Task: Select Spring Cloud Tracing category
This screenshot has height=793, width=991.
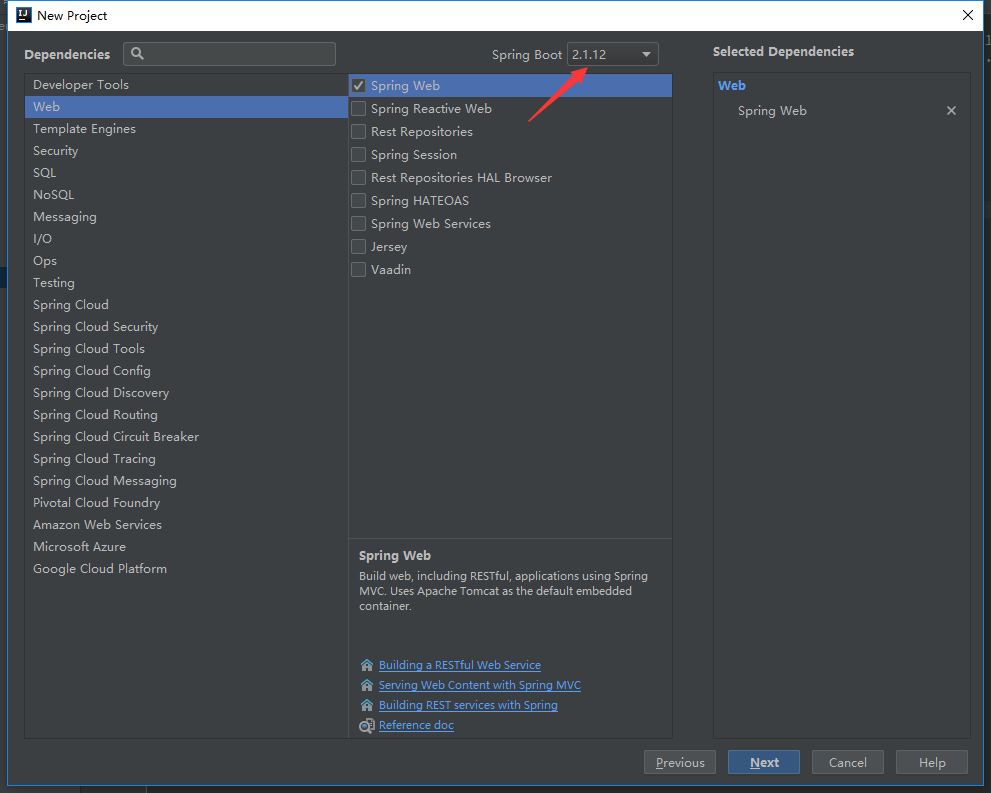Action: coord(186,459)
